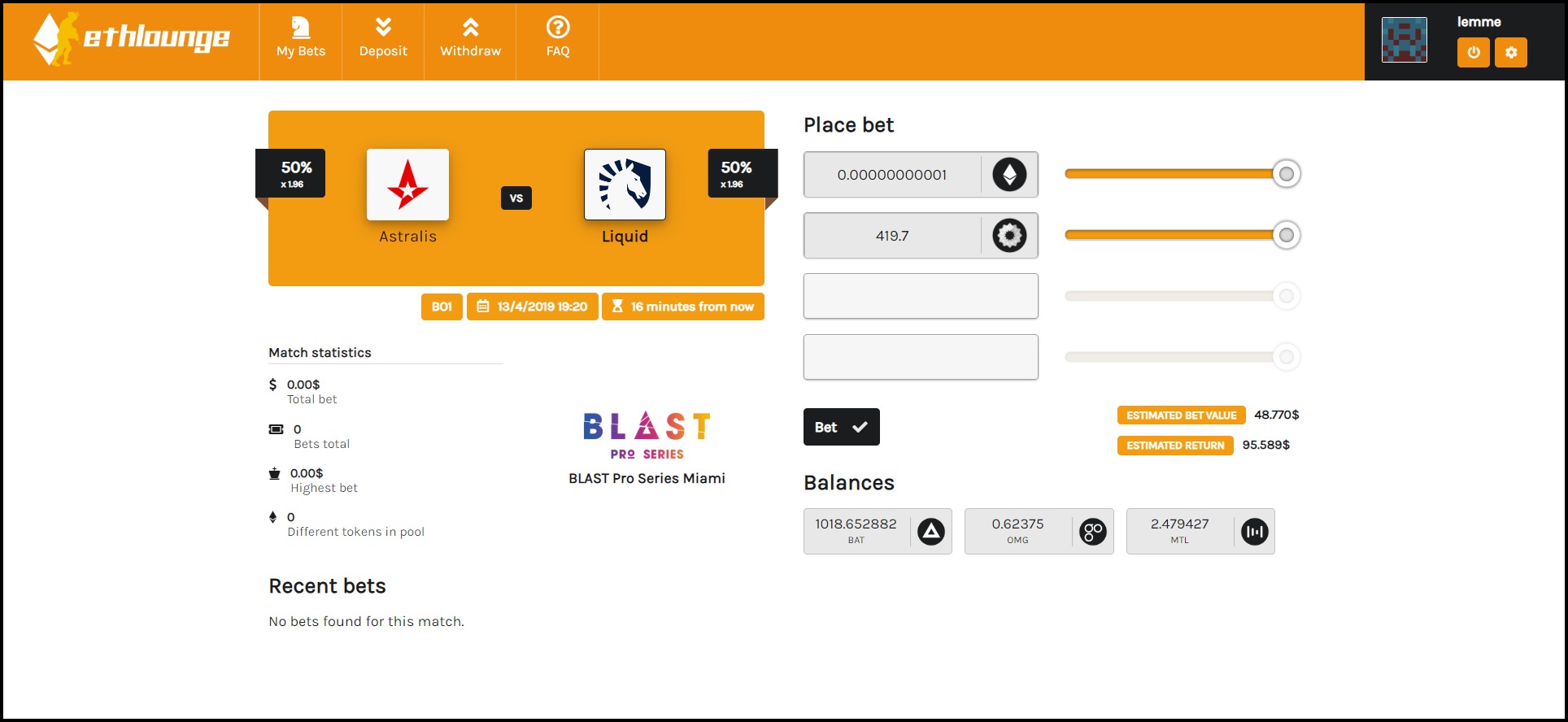The image size is (1568, 722).
Task: Click the MTL token icon
Action: click(x=1254, y=532)
